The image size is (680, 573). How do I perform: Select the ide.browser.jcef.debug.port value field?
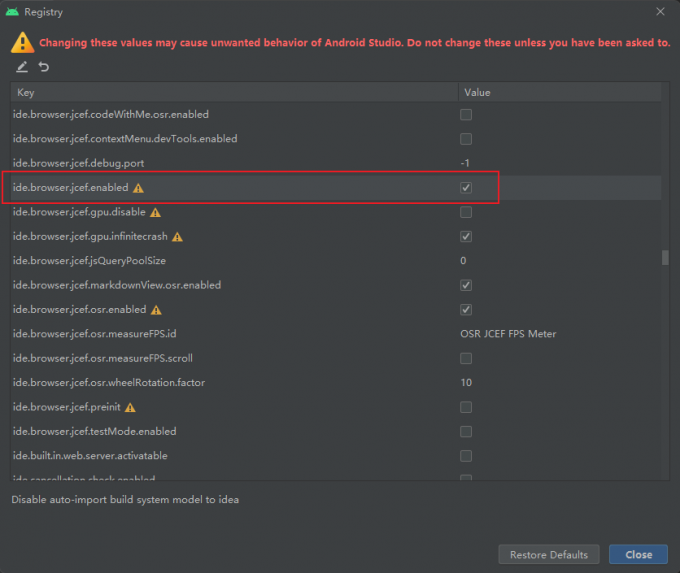(x=559, y=163)
